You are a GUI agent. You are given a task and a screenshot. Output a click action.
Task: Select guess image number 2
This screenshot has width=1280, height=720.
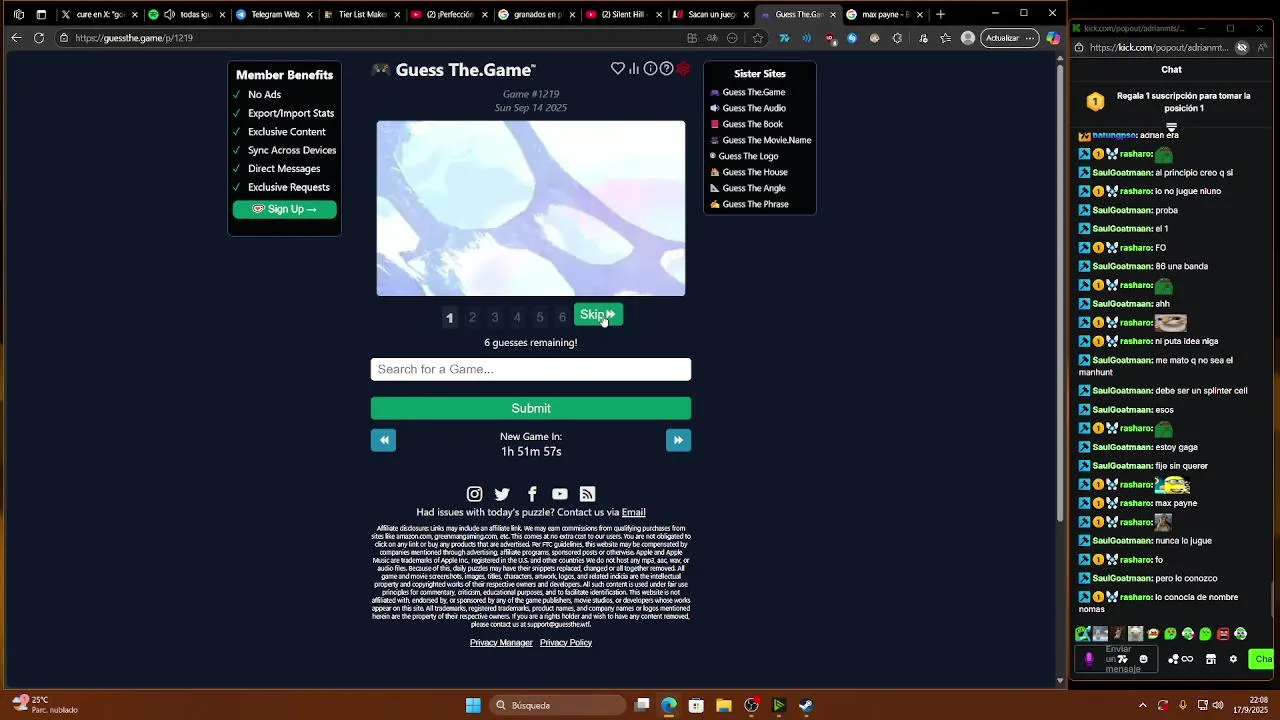tap(472, 318)
